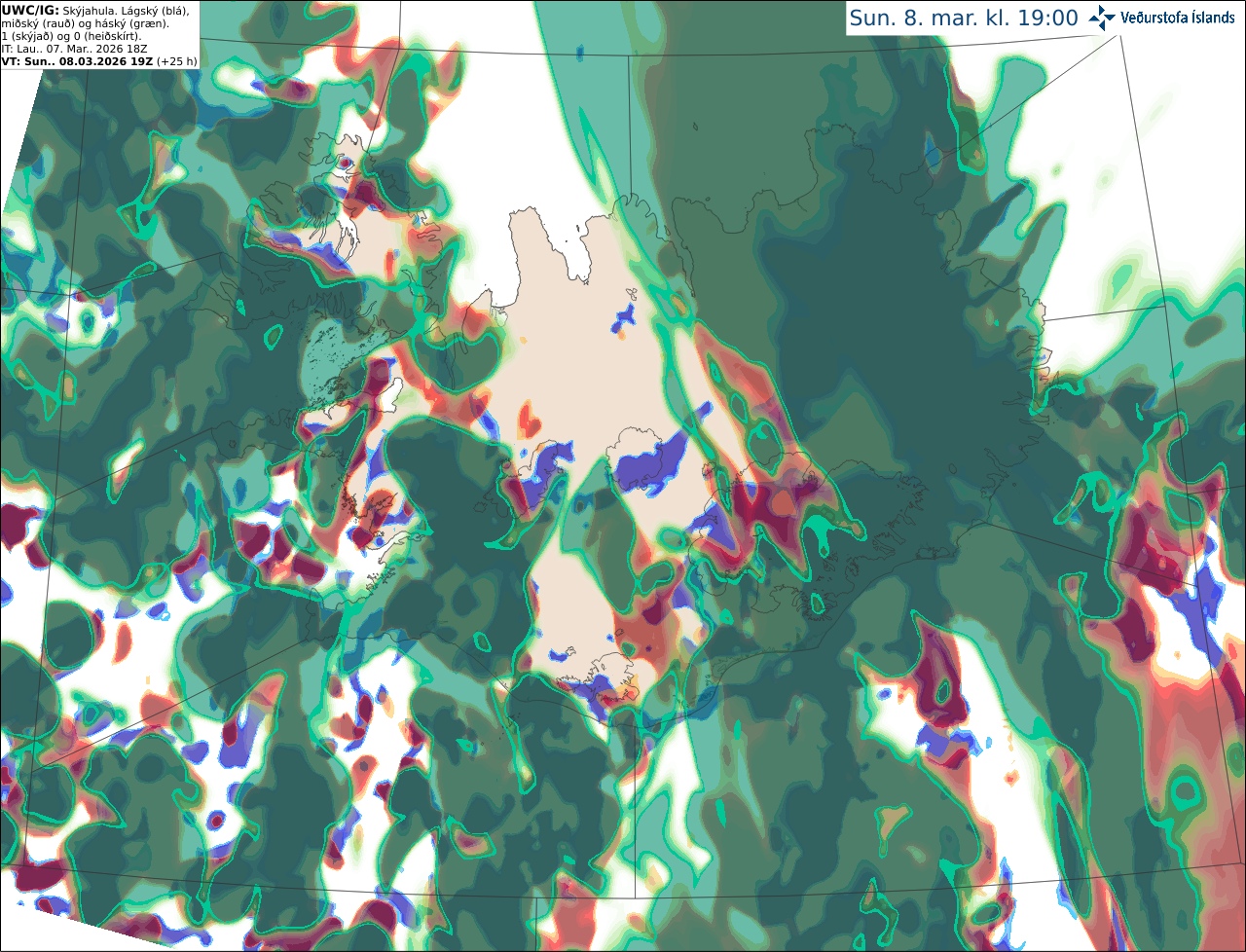
Task: Click the '1 (skýjað) og 0 (heiðskírt).' legend line
Action: tap(71, 35)
